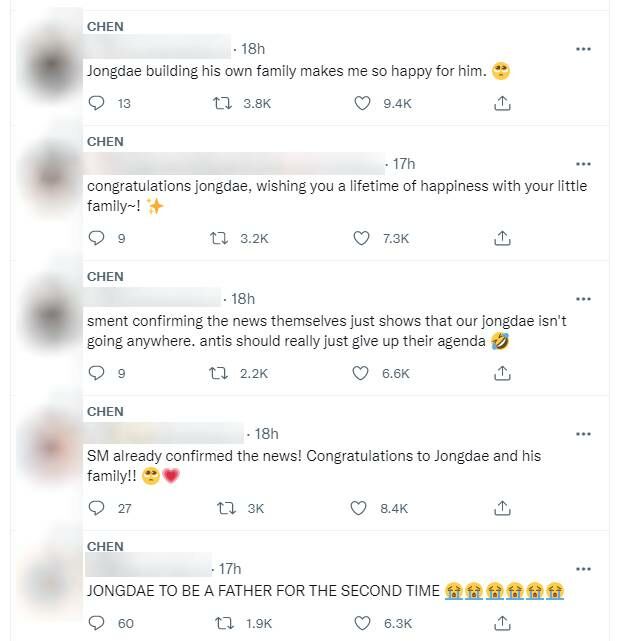This screenshot has height=641, width=628.
Task: Retweet the tweet with 2.2K retweets
Action: pyautogui.click(x=225, y=373)
